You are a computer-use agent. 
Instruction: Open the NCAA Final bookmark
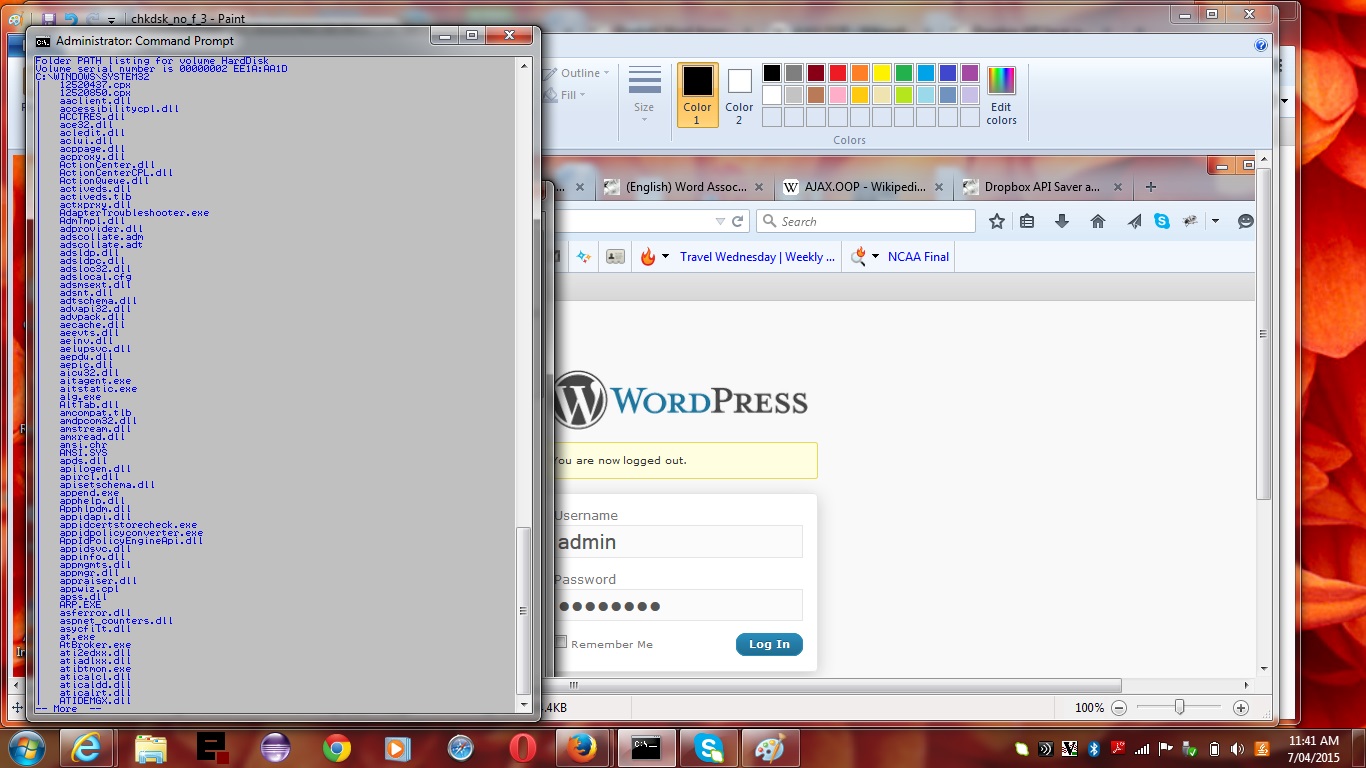918,257
